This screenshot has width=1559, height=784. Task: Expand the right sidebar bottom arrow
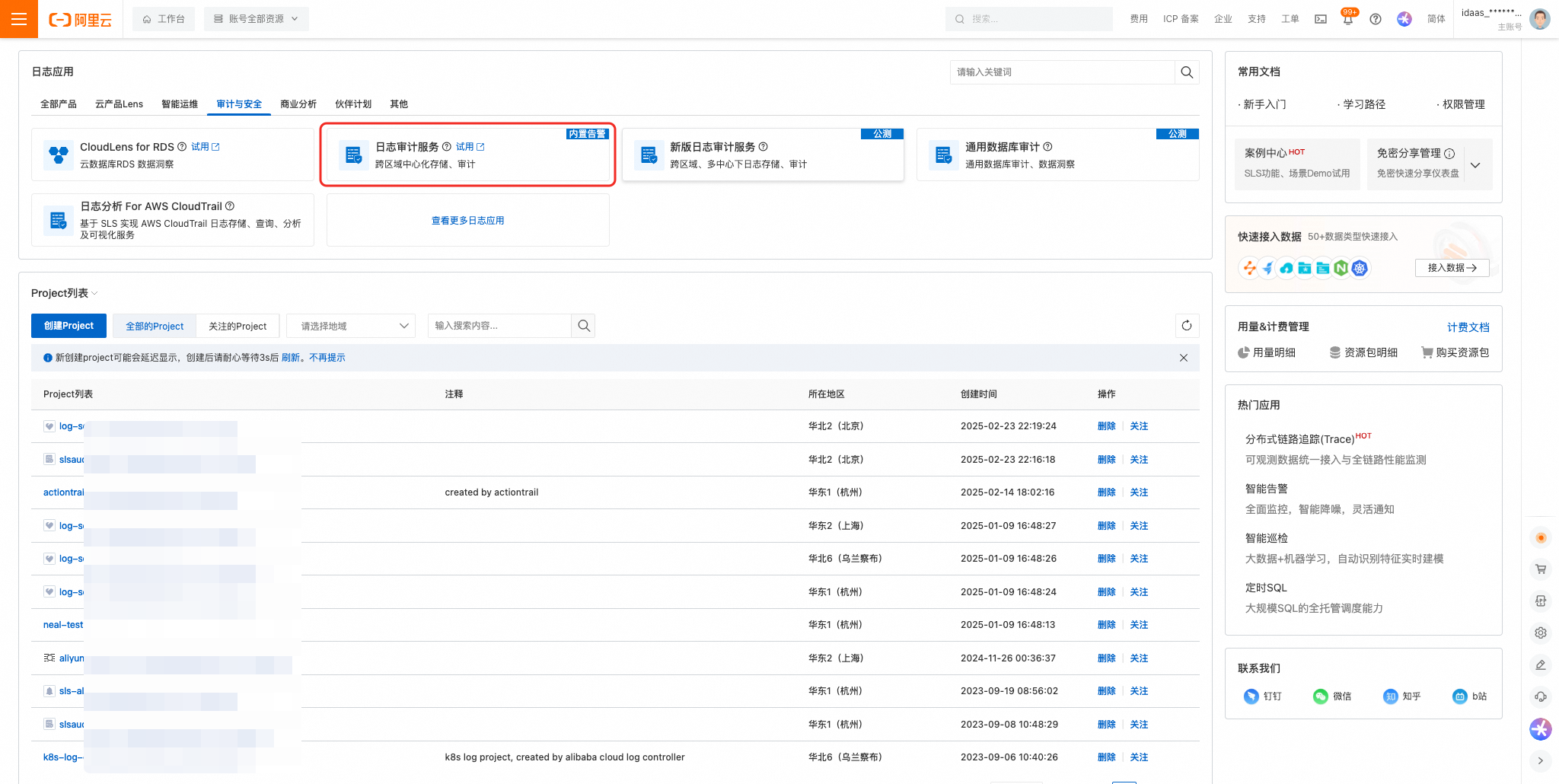pyautogui.click(x=1541, y=760)
